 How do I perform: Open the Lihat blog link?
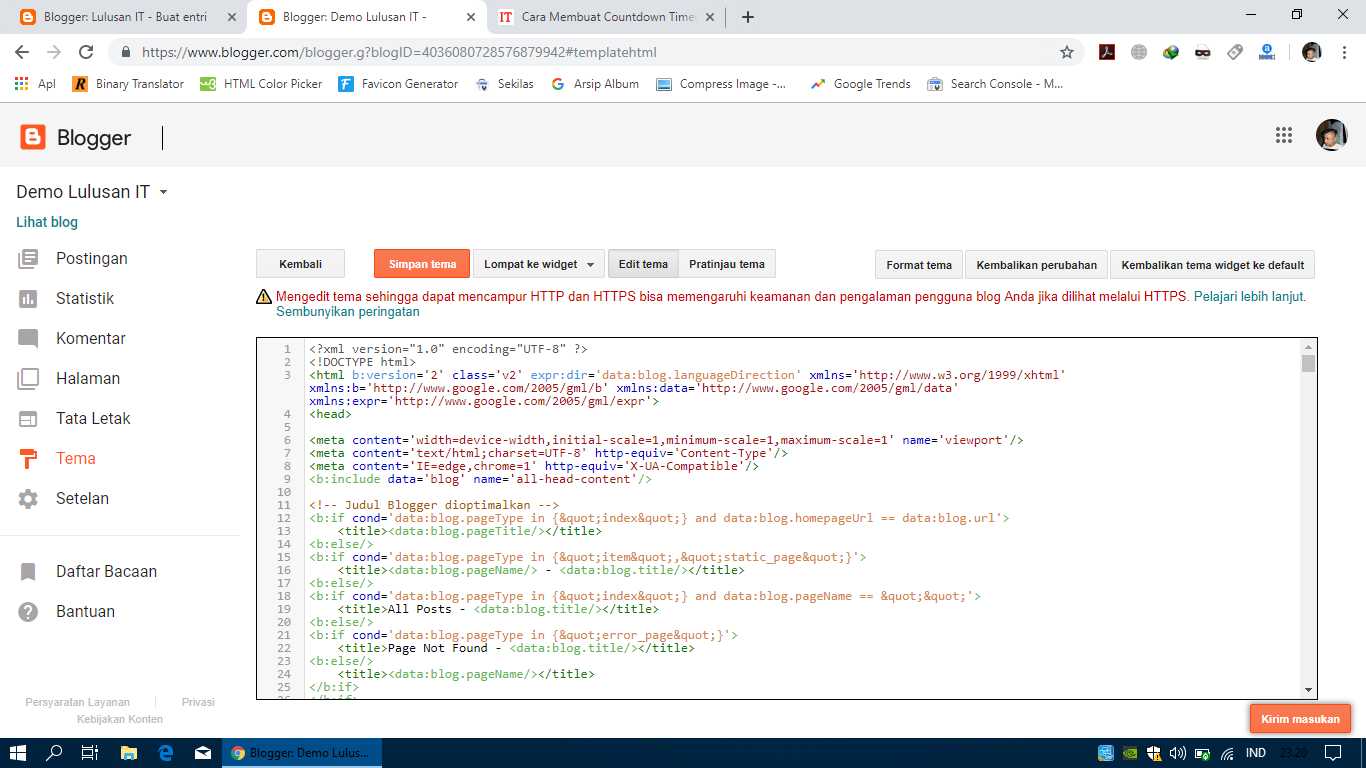pyautogui.click(x=47, y=222)
